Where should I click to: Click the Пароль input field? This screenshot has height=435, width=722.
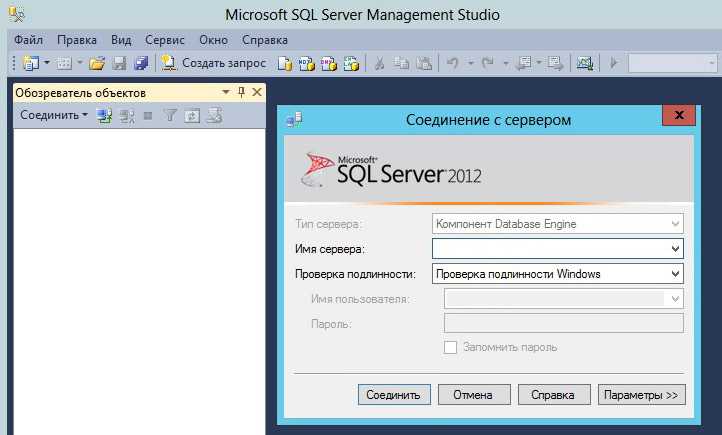pos(564,323)
